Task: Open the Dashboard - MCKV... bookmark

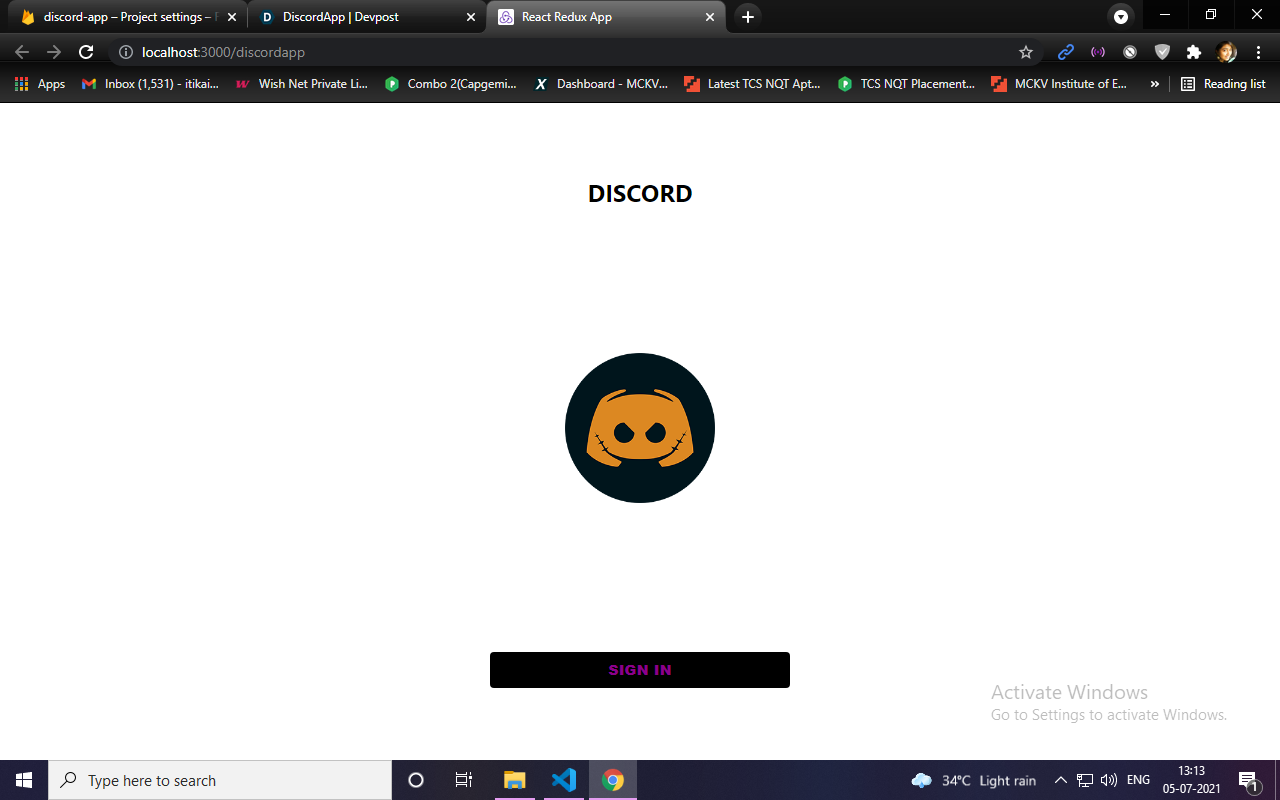Action: 601,84
